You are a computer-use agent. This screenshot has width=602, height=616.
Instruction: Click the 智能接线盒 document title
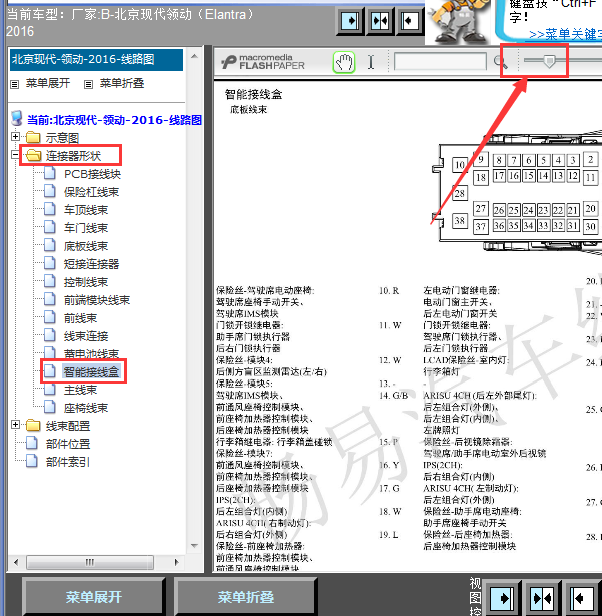click(253, 94)
